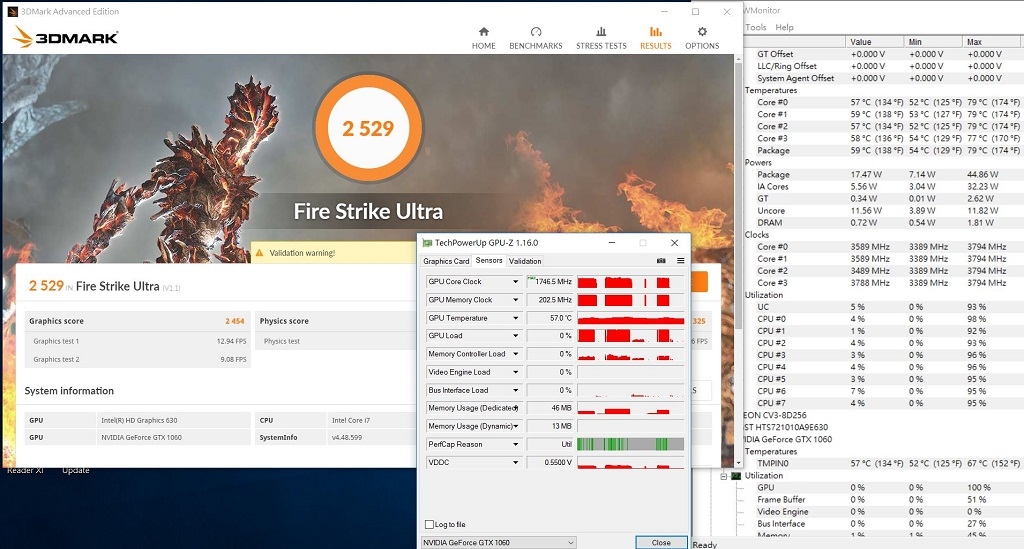The width and height of the screenshot is (1024, 549).
Task: Click the Validation warning banner
Action: click(x=333, y=253)
